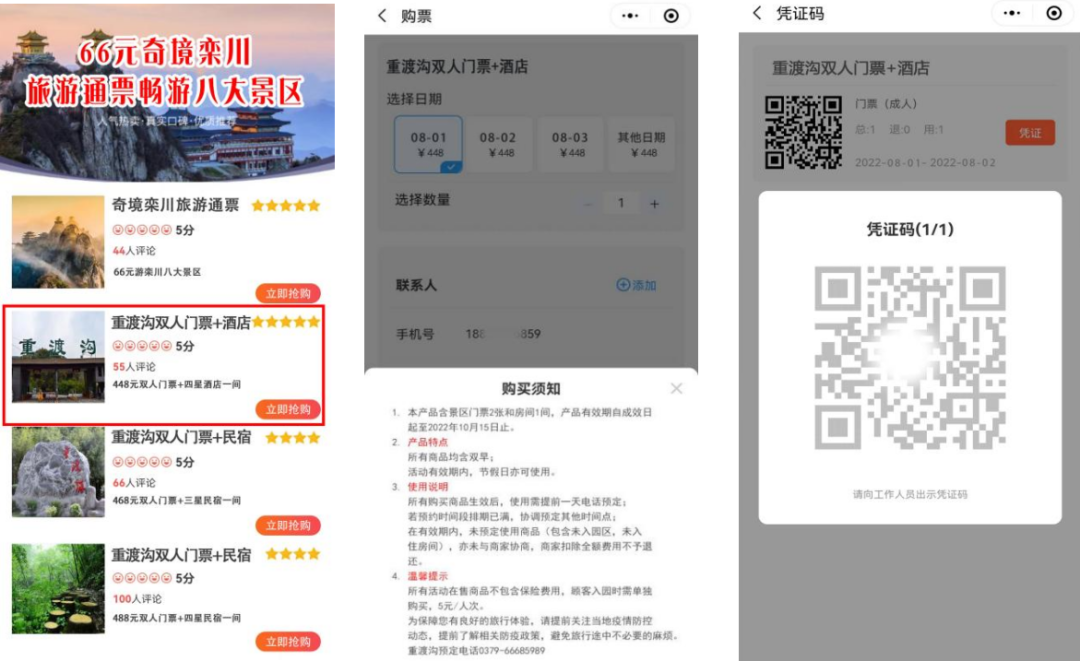Click 添加 plus icon for contact

click(x=624, y=285)
